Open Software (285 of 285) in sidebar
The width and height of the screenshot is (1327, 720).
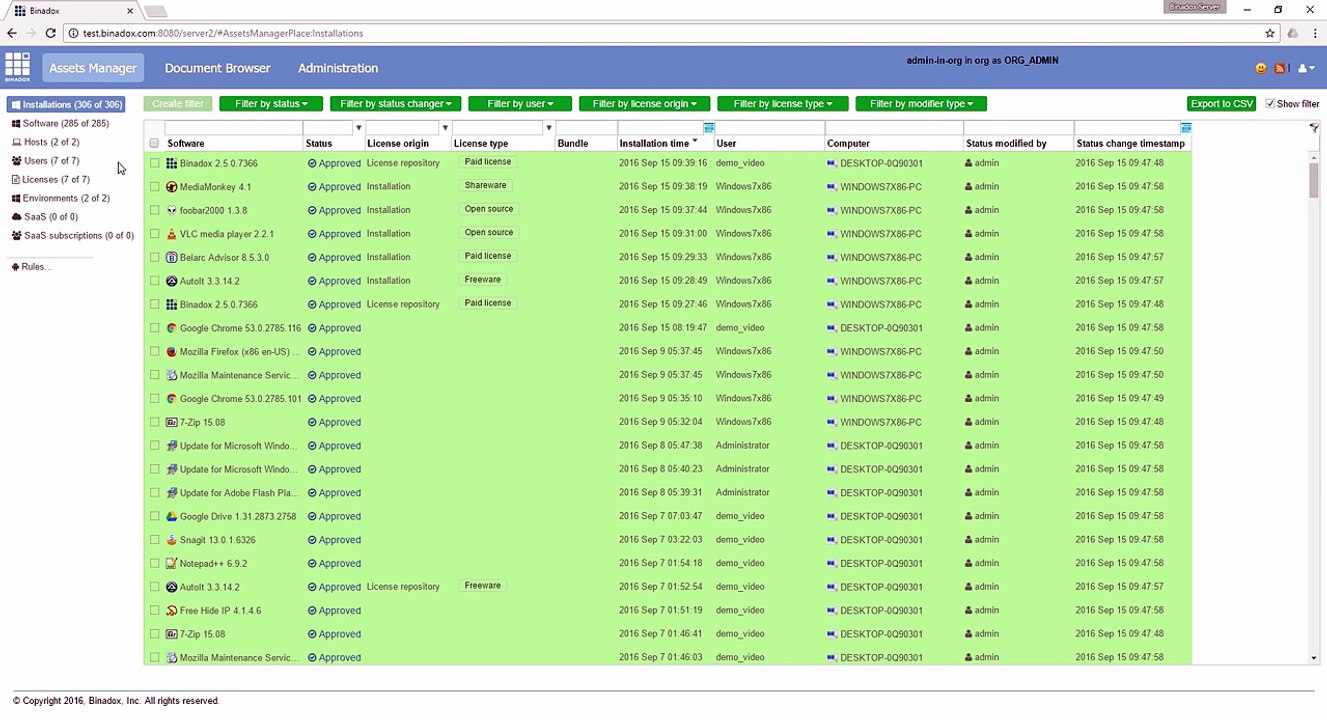click(x=60, y=123)
